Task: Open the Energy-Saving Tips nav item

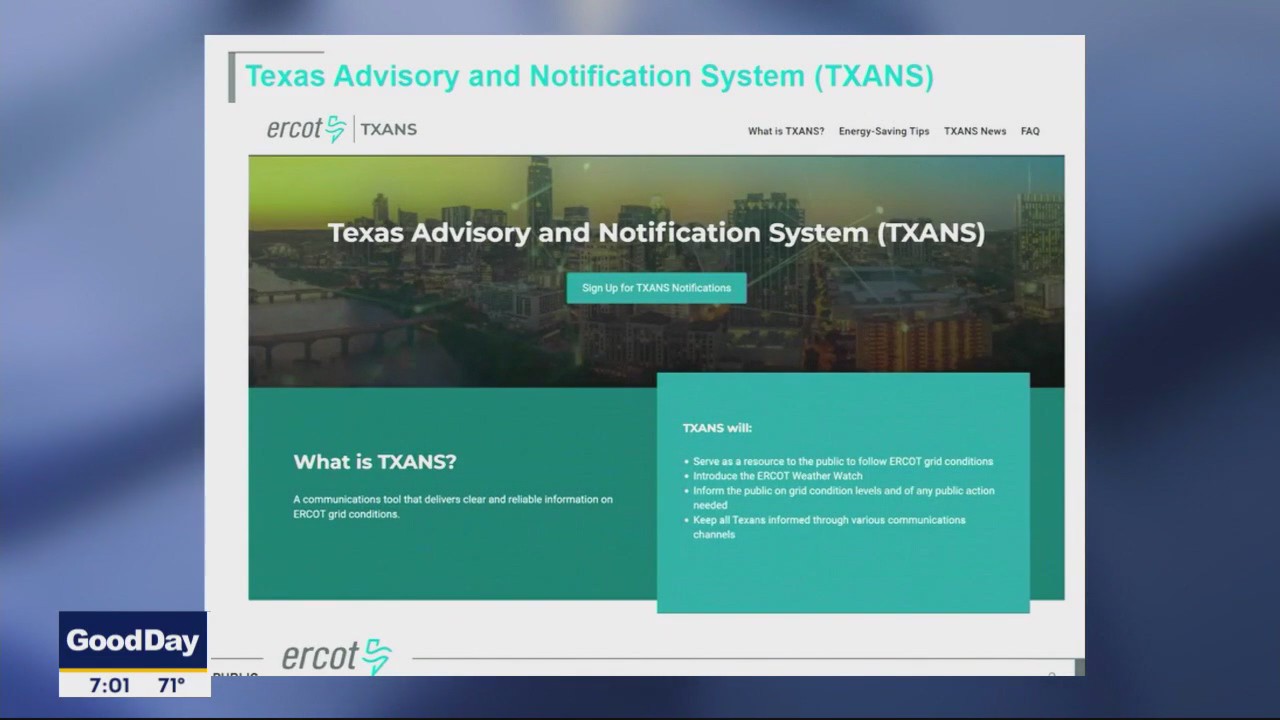Action: [x=884, y=131]
